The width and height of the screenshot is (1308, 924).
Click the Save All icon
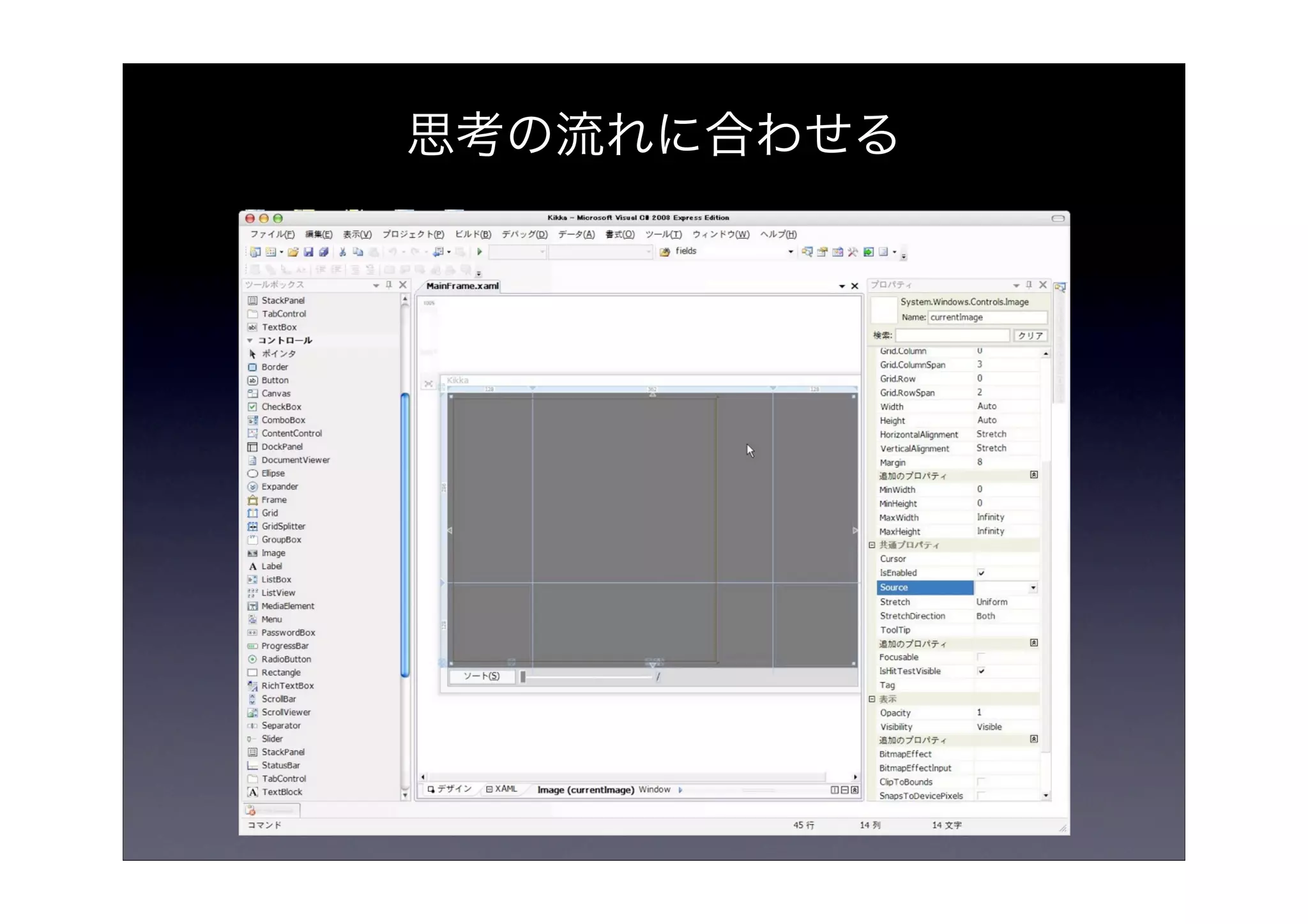pos(324,252)
